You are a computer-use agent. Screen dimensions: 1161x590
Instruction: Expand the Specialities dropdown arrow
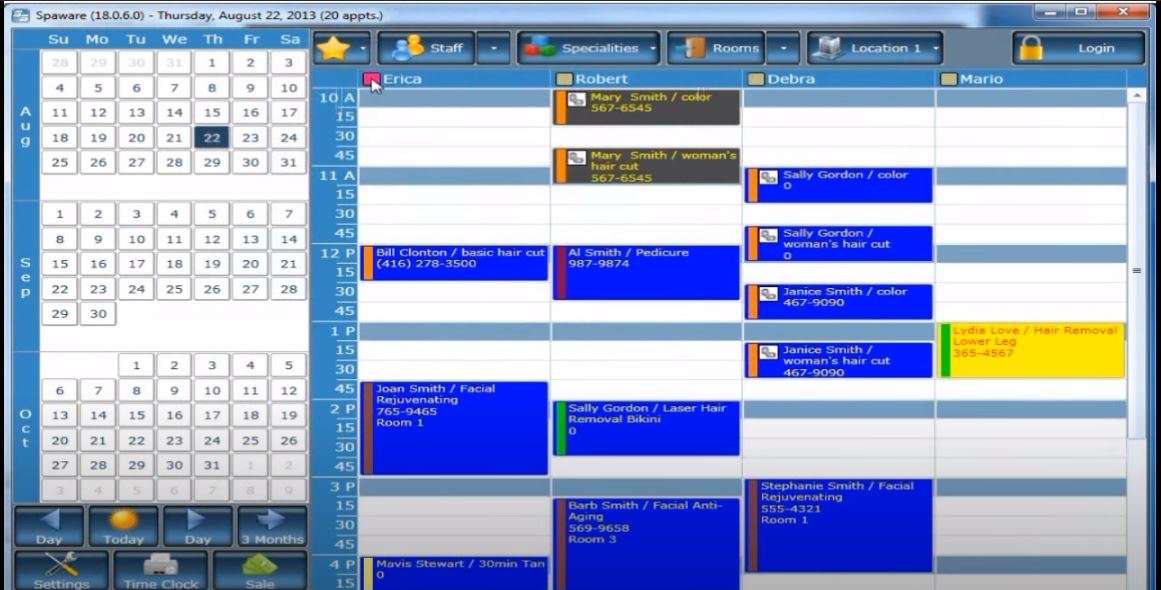[x=652, y=49]
